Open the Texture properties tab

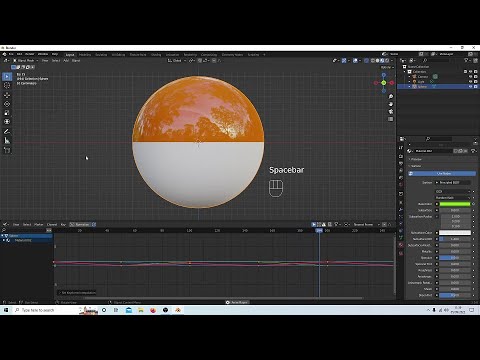point(401,253)
